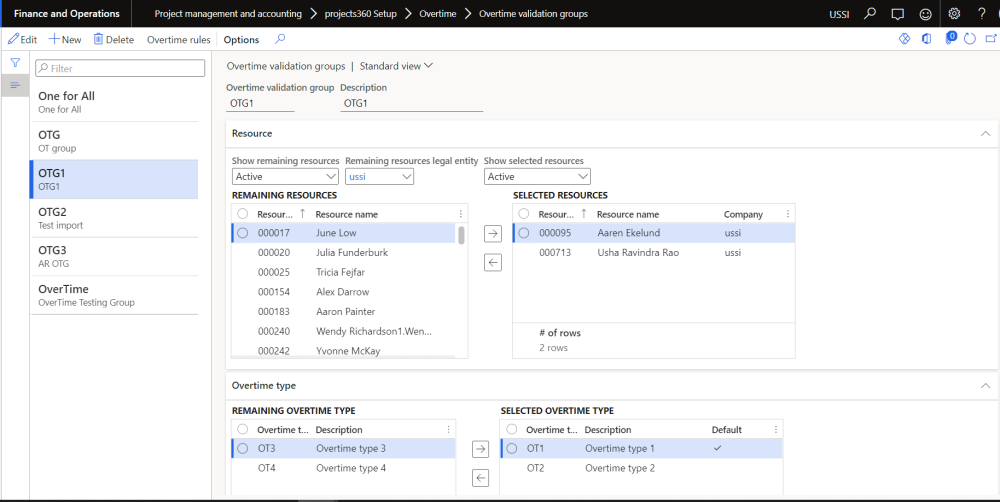Viewport: 1000px width, 502px height.
Task: Click the Delete button
Action: pyautogui.click(x=113, y=40)
